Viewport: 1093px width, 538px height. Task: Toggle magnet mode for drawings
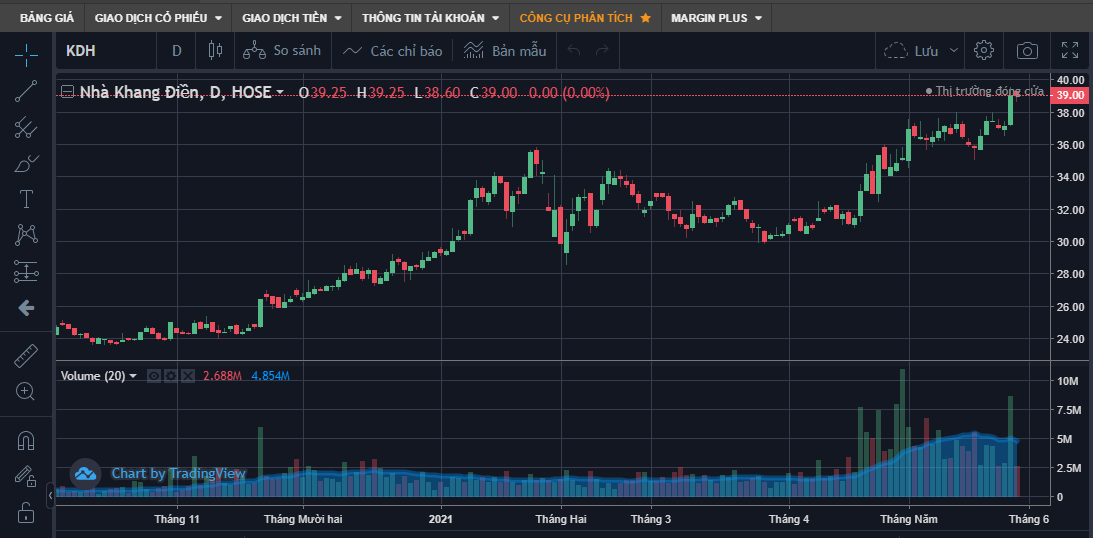(x=26, y=441)
